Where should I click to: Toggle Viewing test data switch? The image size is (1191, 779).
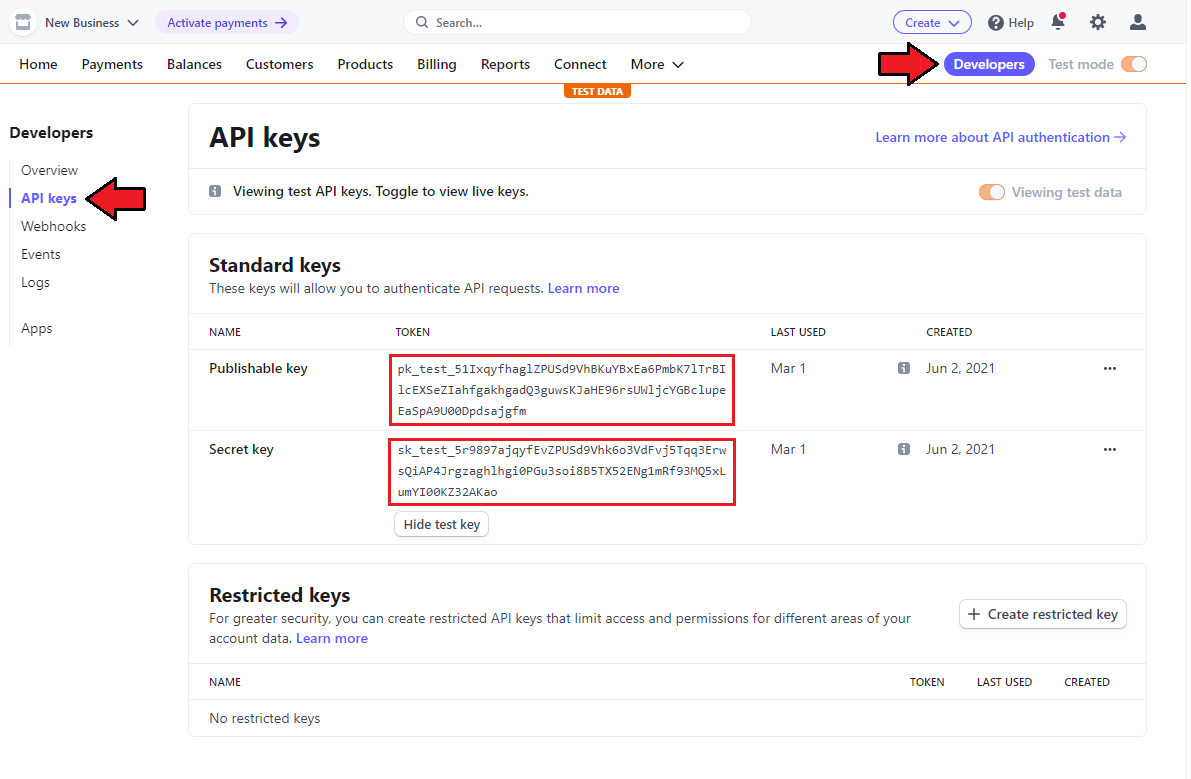[994, 193]
